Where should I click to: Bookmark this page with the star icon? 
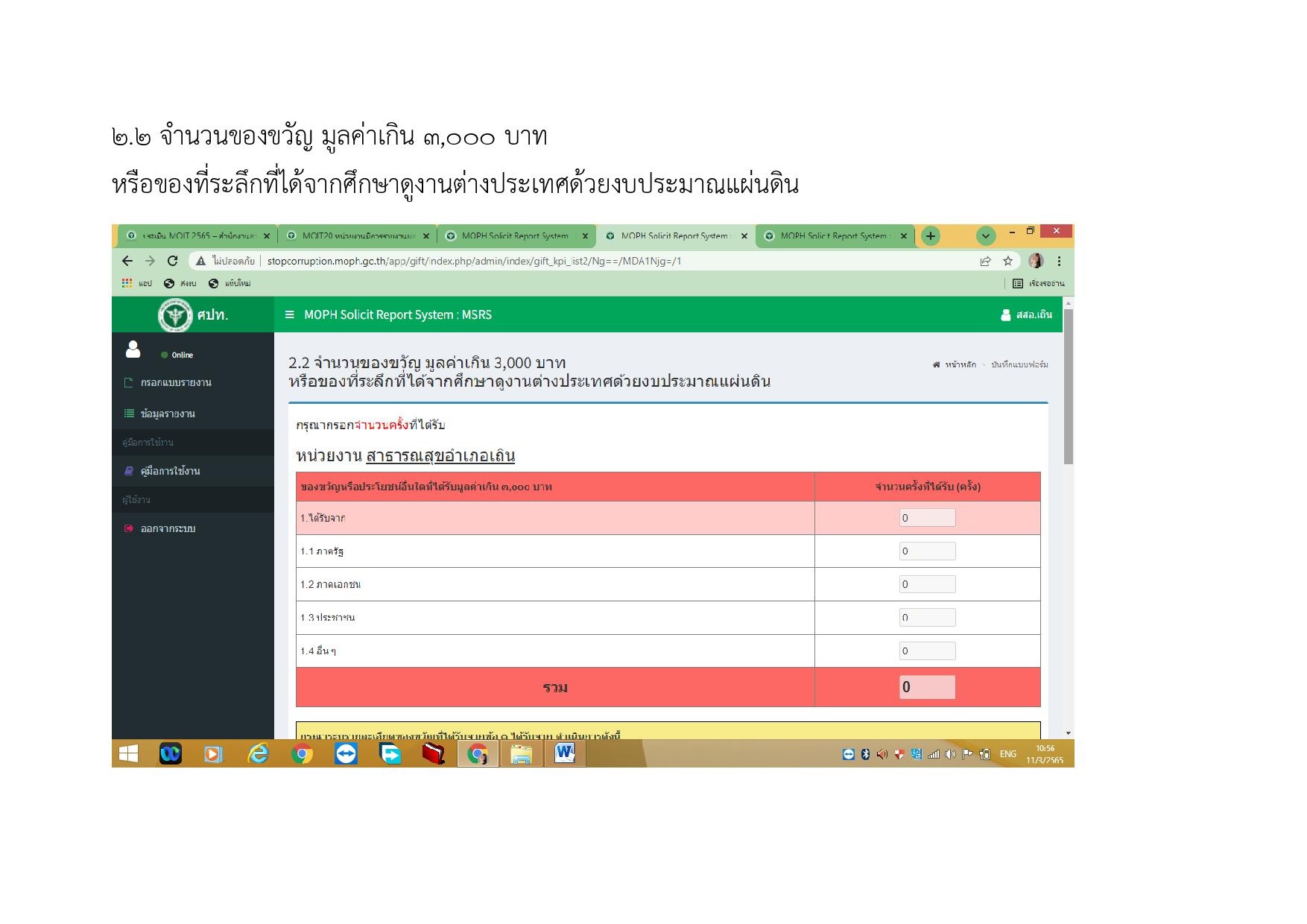click(1007, 261)
